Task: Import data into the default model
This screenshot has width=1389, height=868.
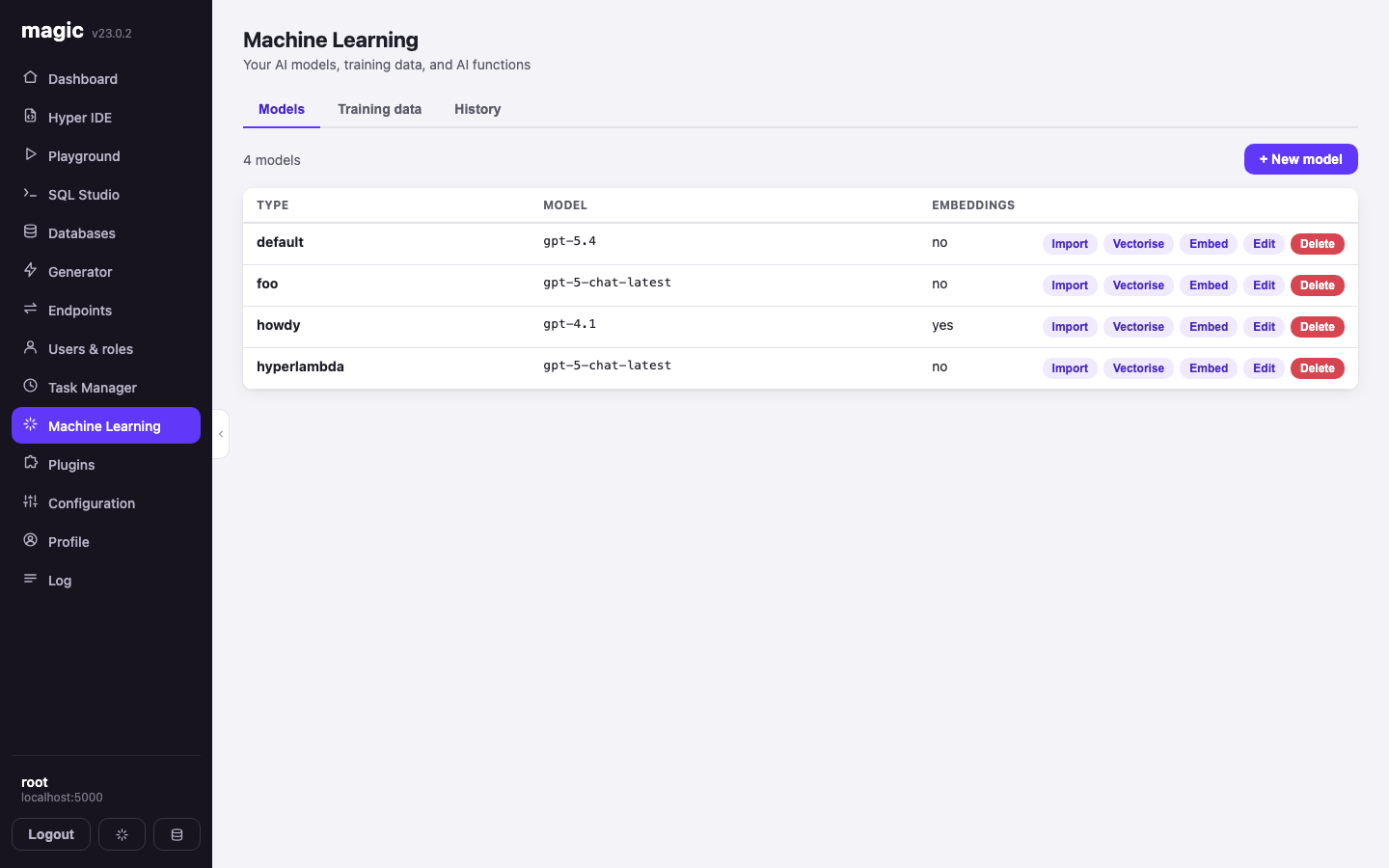Action: 1070,244
